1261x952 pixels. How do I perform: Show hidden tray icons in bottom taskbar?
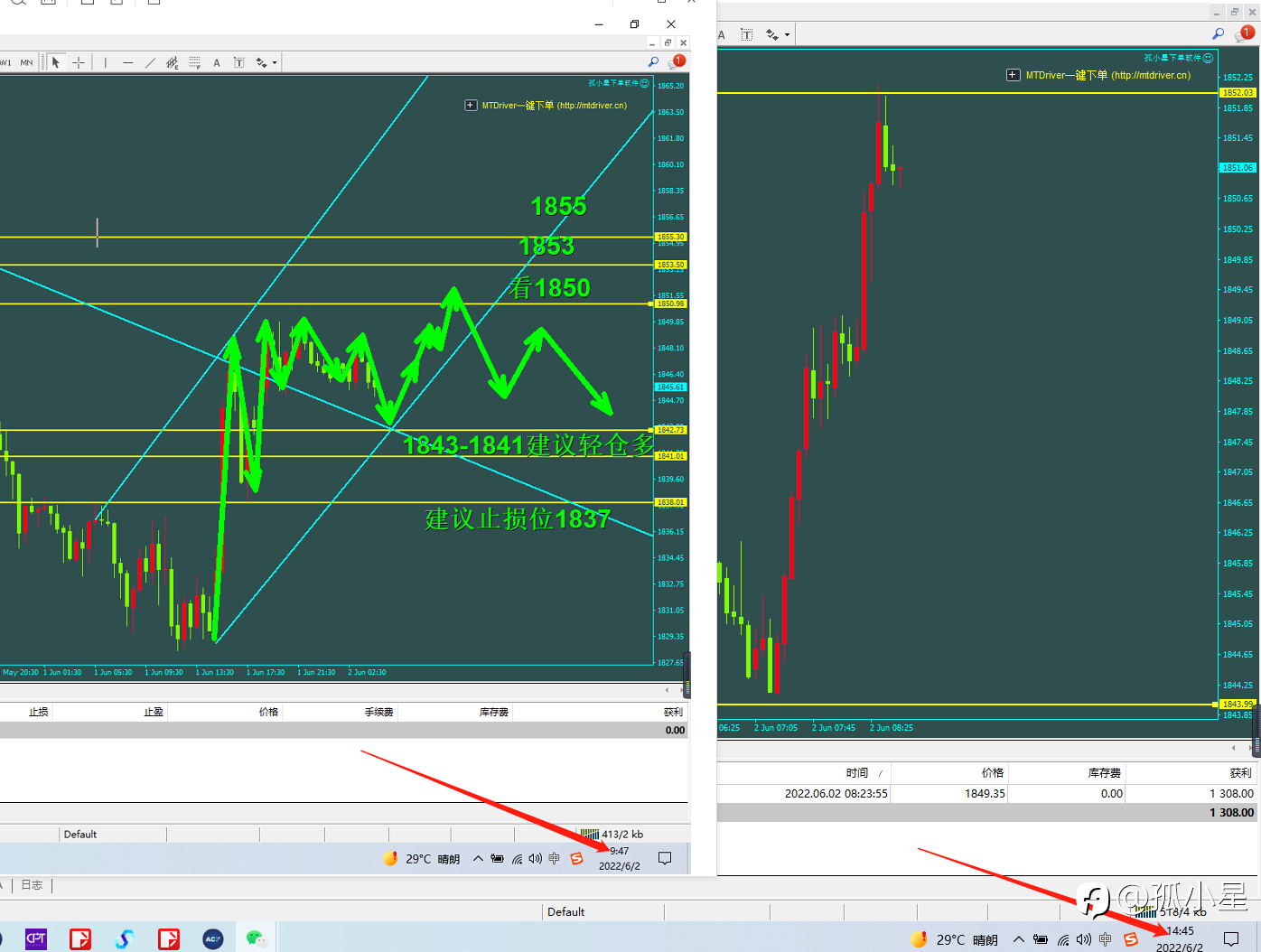(x=1018, y=939)
